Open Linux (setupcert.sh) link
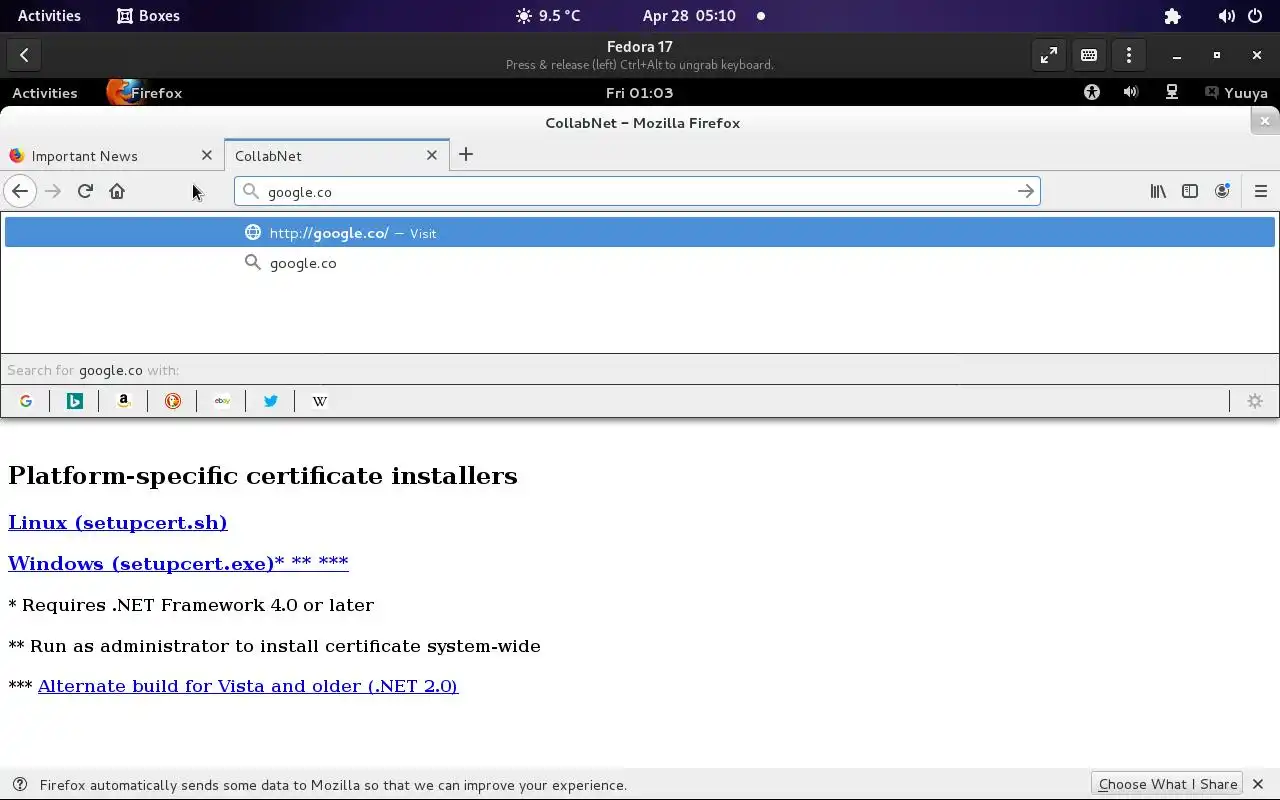 point(118,523)
